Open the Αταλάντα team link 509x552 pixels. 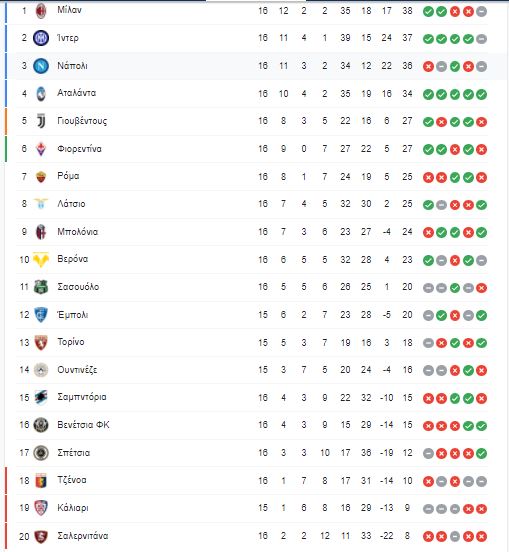(76, 93)
